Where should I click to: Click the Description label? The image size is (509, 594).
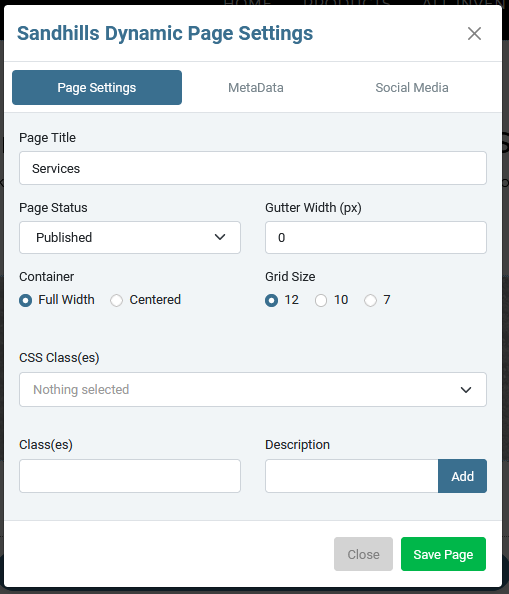(x=297, y=445)
